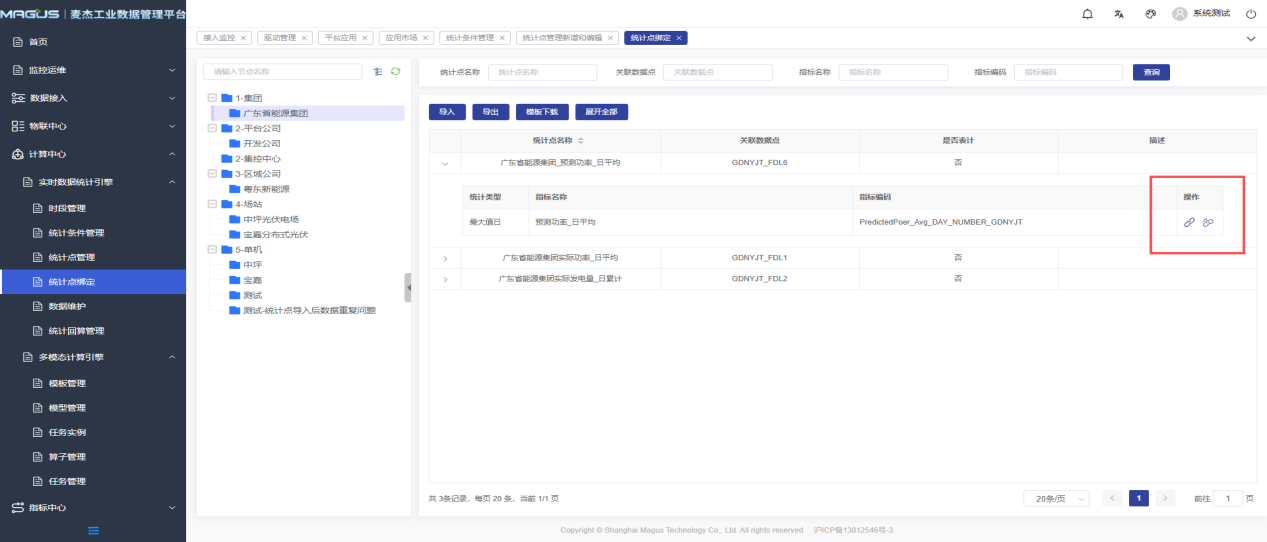The width and height of the screenshot is (1267, 542).
Task: Click the unbind broken-link icon
Action: tap(1208, 222)
